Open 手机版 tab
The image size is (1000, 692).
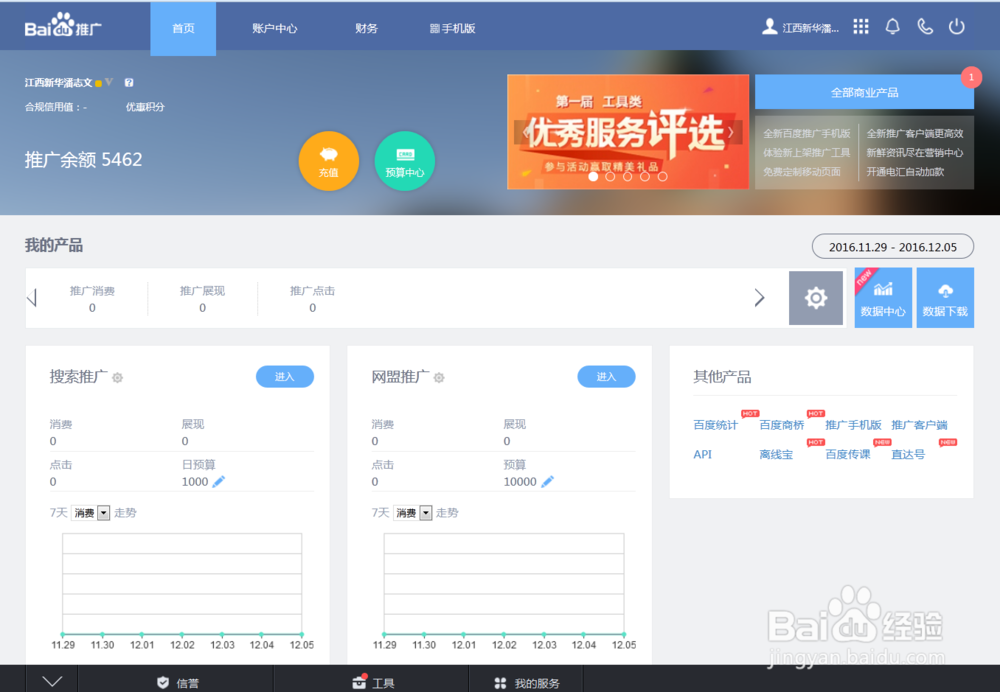452,28
